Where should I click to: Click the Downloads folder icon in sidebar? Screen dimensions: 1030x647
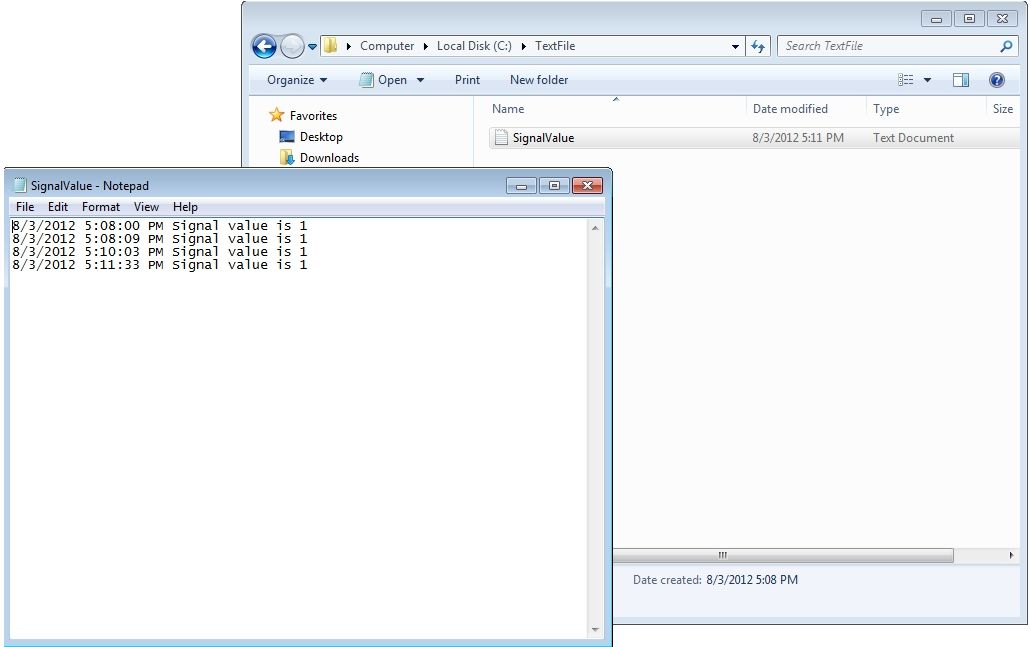(x=287, y=157)
